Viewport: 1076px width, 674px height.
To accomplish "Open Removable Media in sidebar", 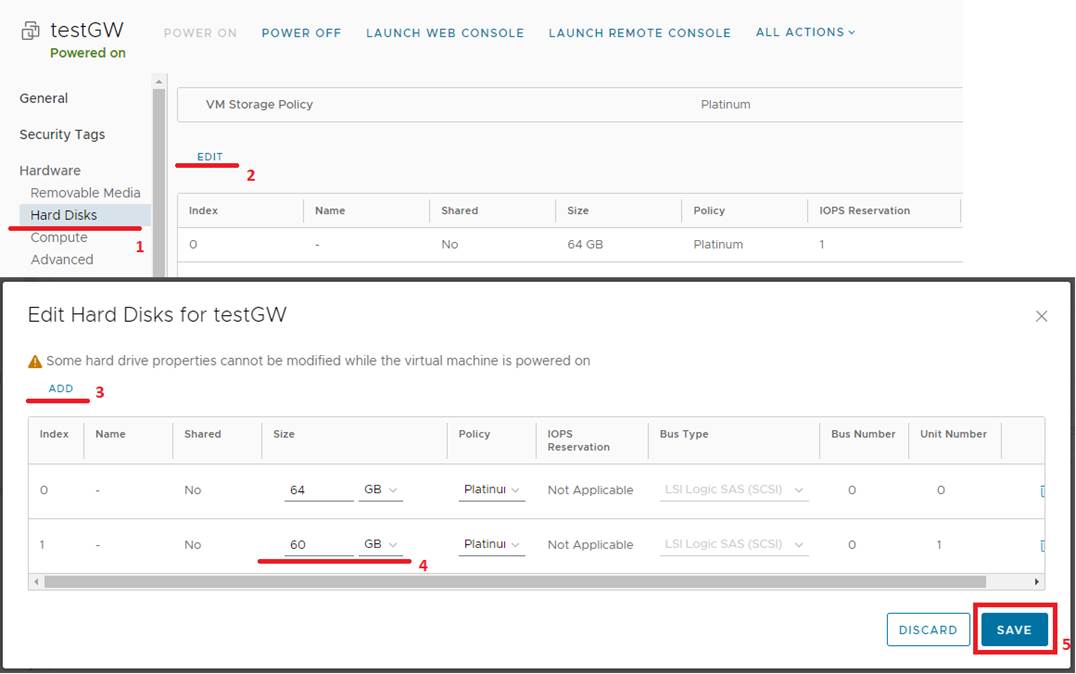I will 85,193.
